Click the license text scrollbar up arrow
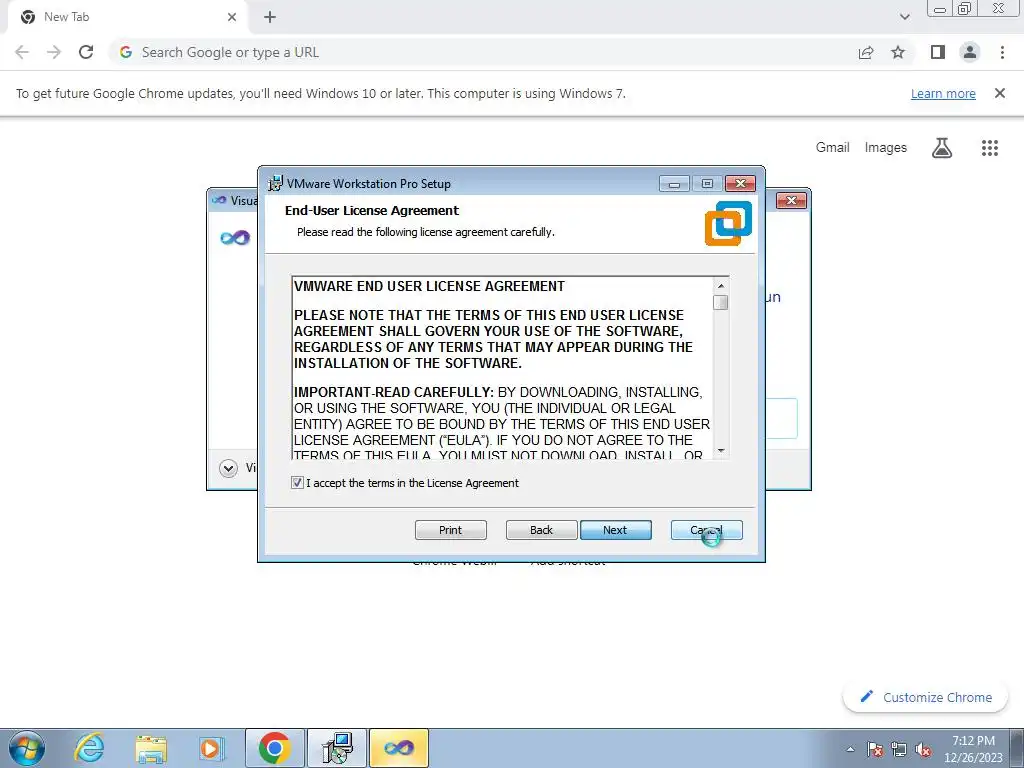Image resolution: width=1024 pixels, height=768 pixels. (721, 285)
